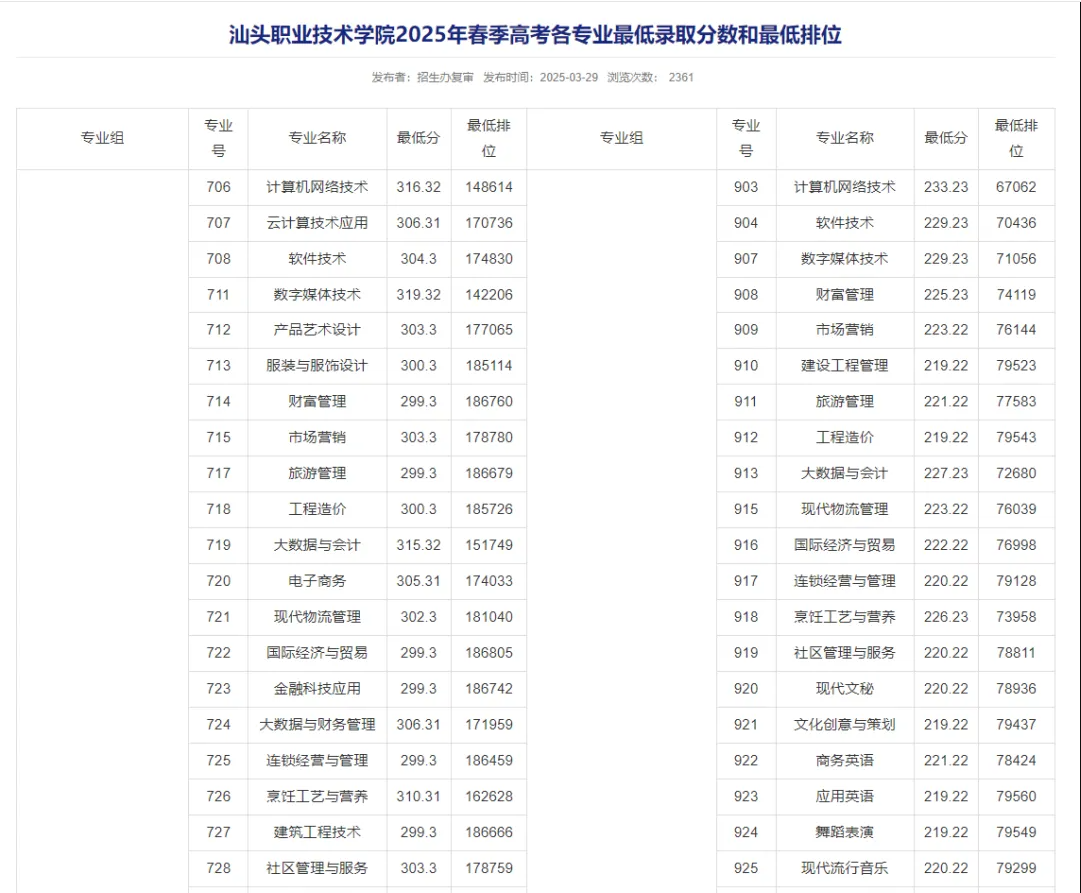Select major number 903 cell
This screenshot has height=893, width=1081.
(746, 187)
